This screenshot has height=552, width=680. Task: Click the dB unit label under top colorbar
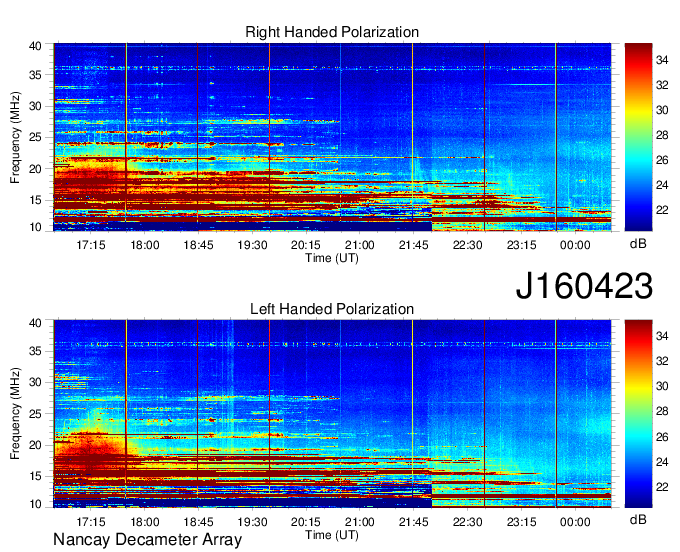(x=638, y=243)
